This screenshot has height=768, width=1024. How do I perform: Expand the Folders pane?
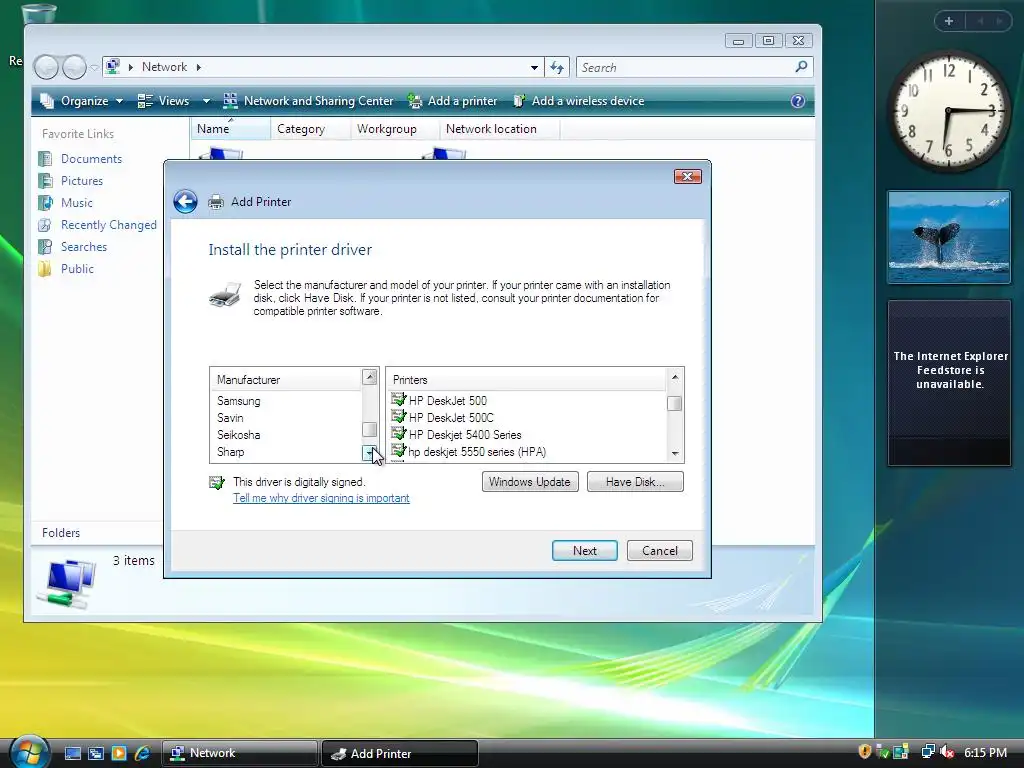97,533
